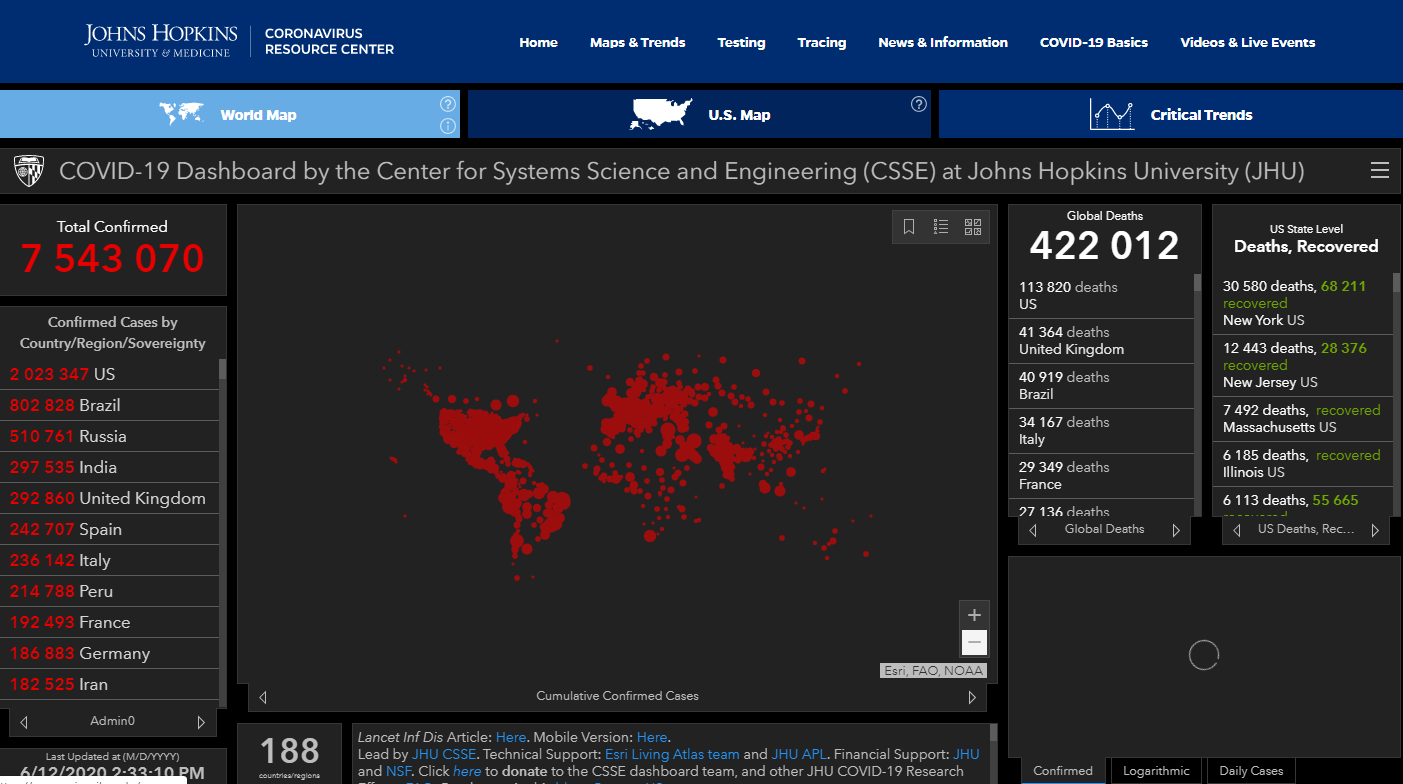Click the world map silhouette icon
Image resolution: width=1403 pixels, height=784 pixels.
[x=181, y=114]
